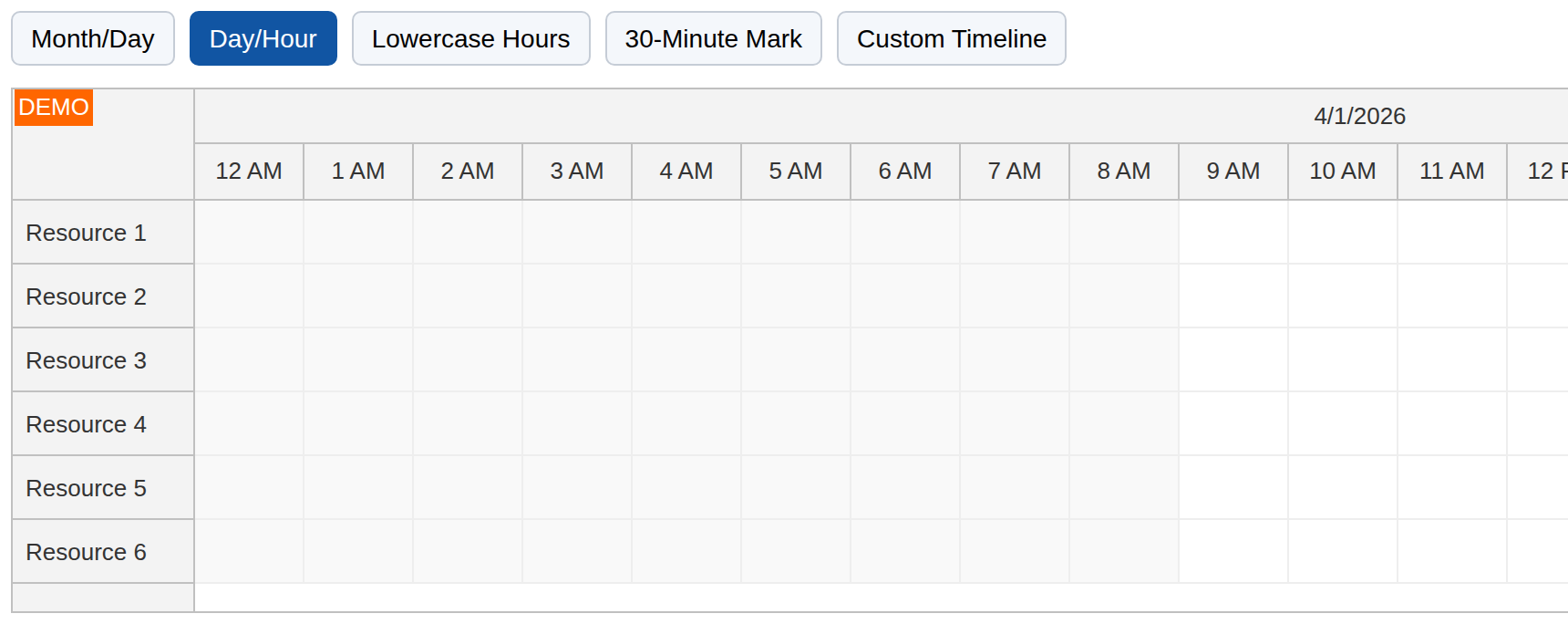Select the 3 AM hour column header
This screenshot has width=1568, height=624.
tap(577, 172)
